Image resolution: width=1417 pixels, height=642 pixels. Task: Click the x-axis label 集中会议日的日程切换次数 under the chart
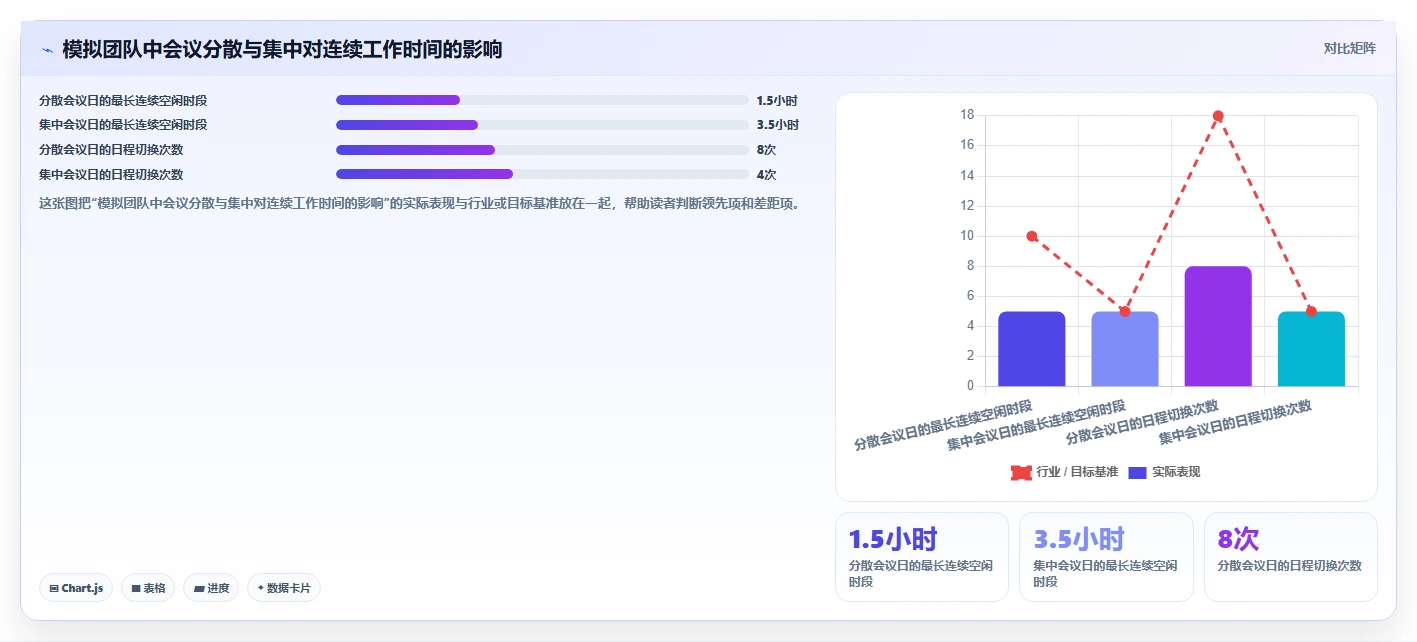point(1235,423)
